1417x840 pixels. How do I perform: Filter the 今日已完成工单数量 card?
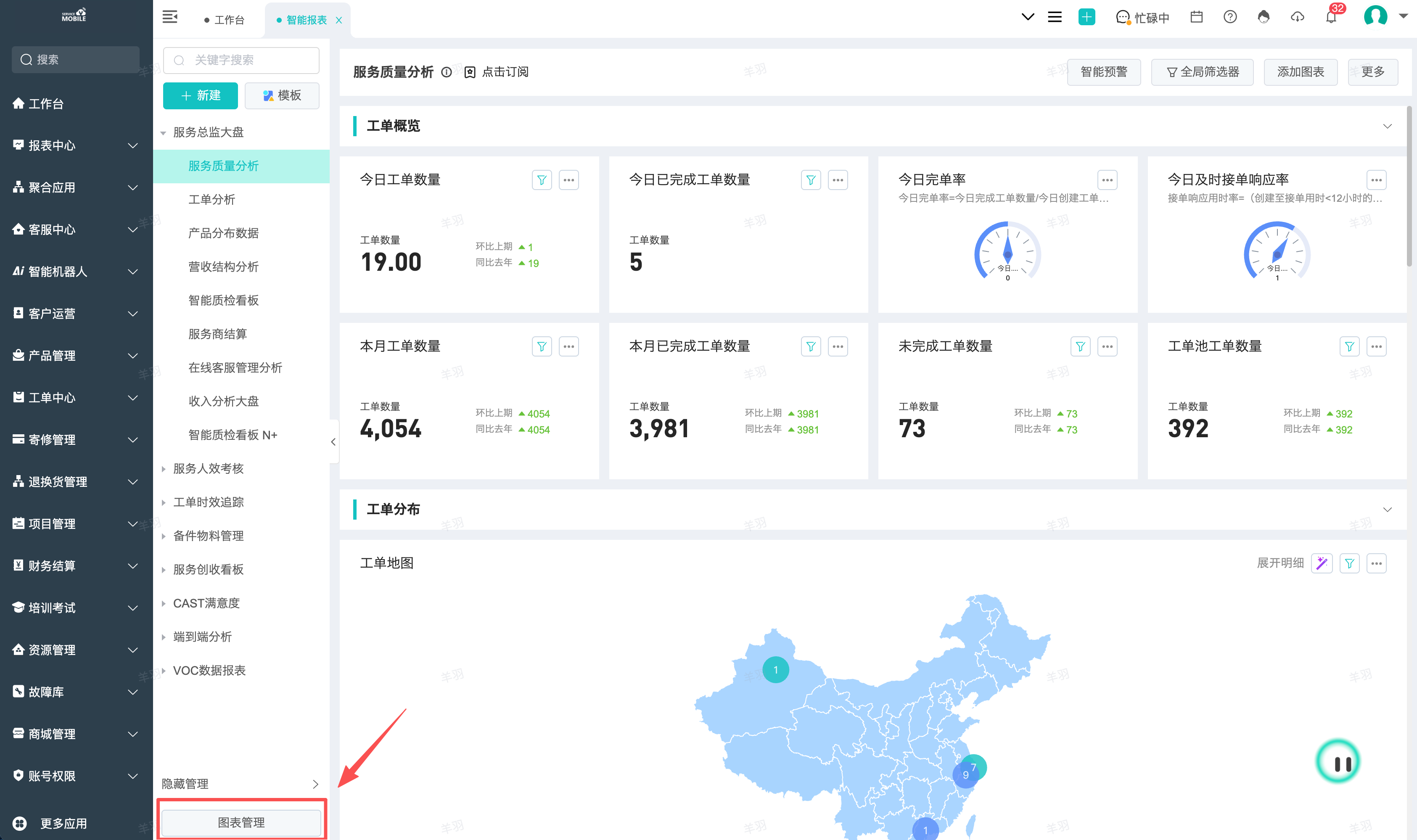[811, 180]
